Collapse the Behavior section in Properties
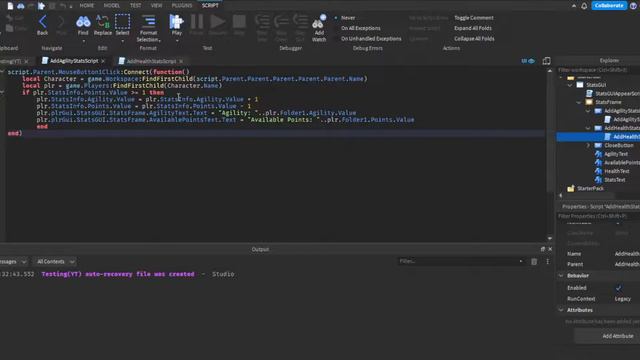The height and width of the screenshot is (360, 640). 561,276
